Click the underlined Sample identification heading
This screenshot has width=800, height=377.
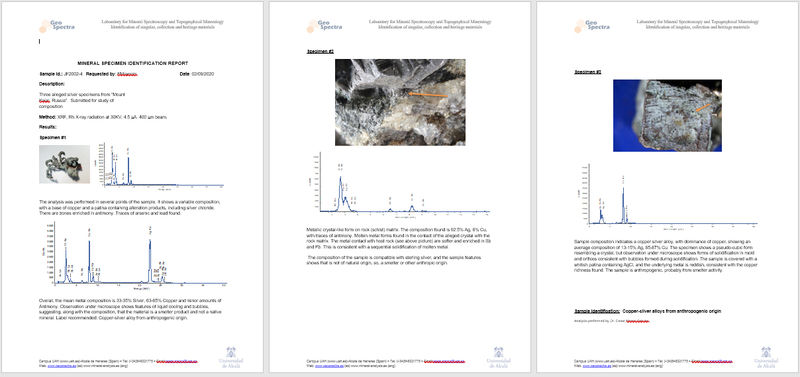pyautogui.click(x=597, y=311)
